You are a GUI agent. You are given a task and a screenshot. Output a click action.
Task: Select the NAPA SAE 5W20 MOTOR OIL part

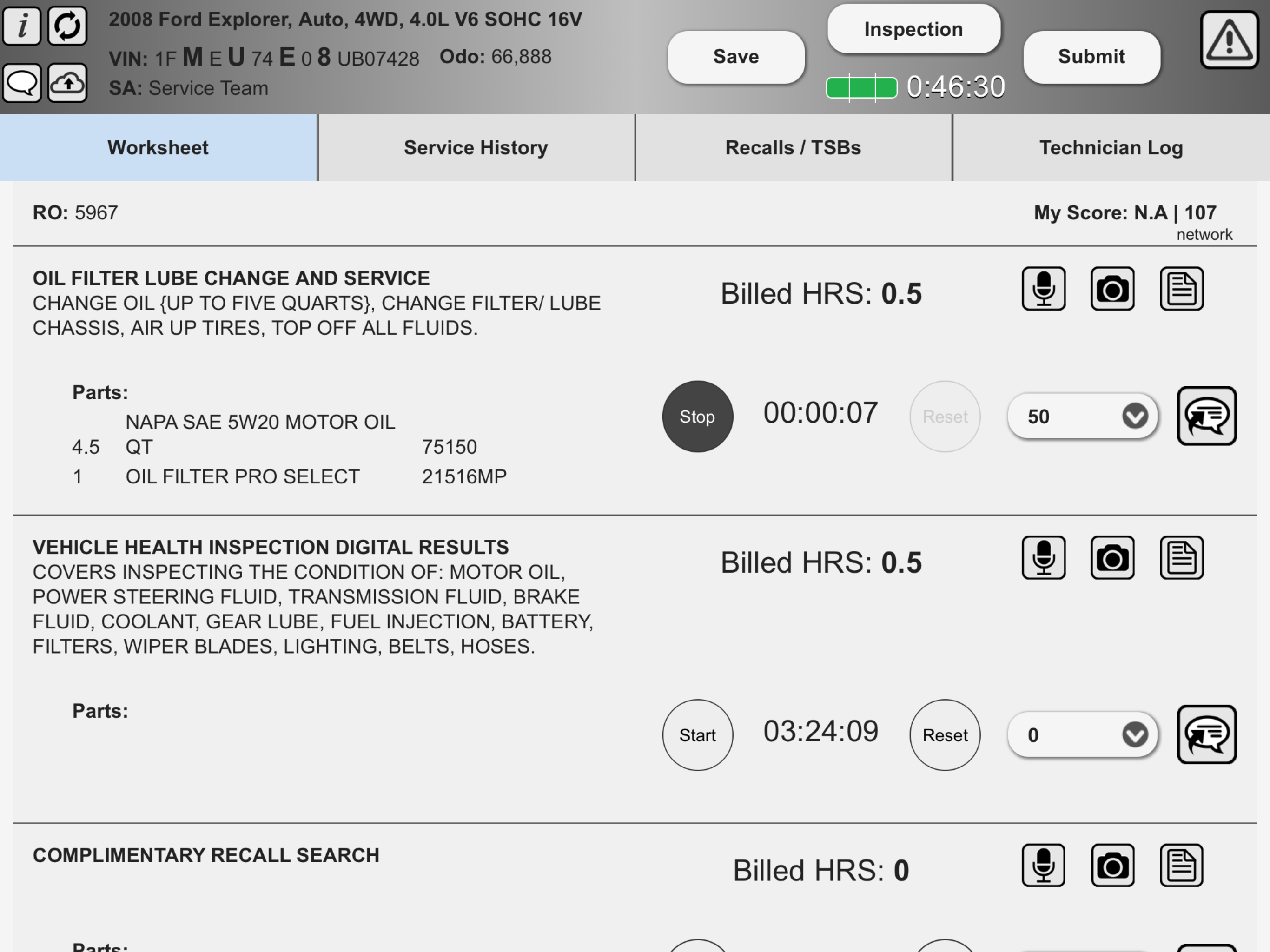click(261, 435)
